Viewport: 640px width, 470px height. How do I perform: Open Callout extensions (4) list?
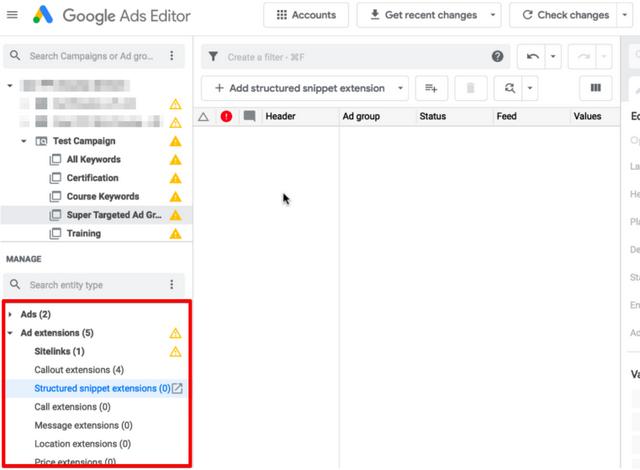pyautogui.click(x=79, y=370)
